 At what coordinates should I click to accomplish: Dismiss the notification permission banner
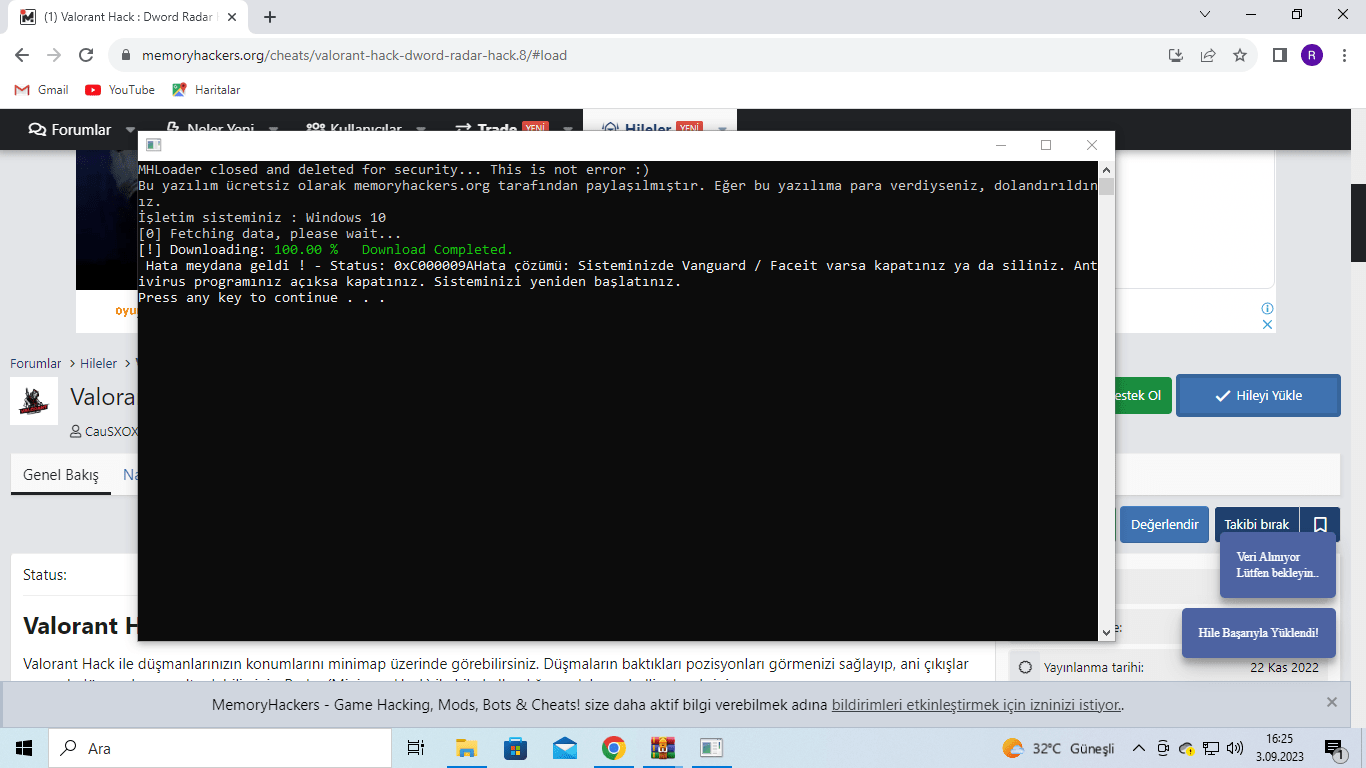point(1331,702)
